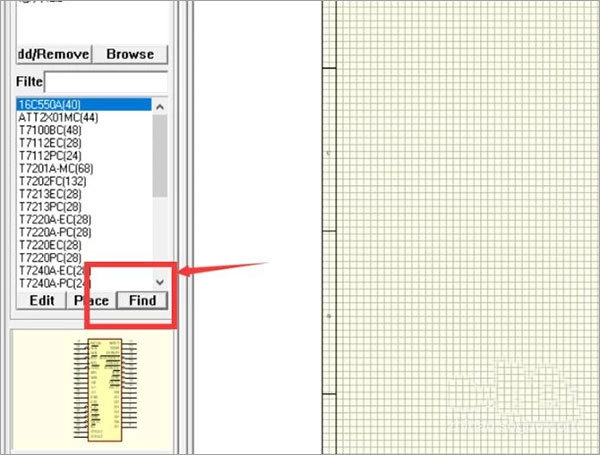Click the Edit button
Screen dimensions: 600x455
coord(41,300)
